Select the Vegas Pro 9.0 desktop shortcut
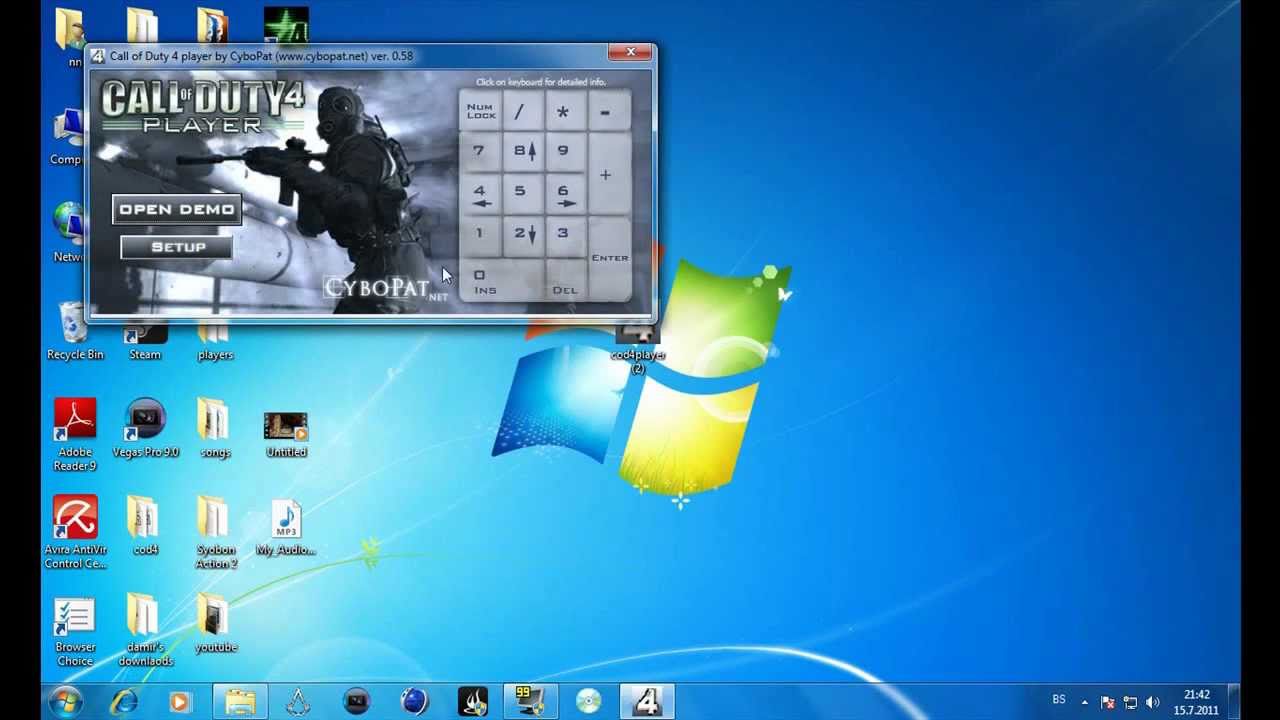1280x720 pixels. coord(145,429)
